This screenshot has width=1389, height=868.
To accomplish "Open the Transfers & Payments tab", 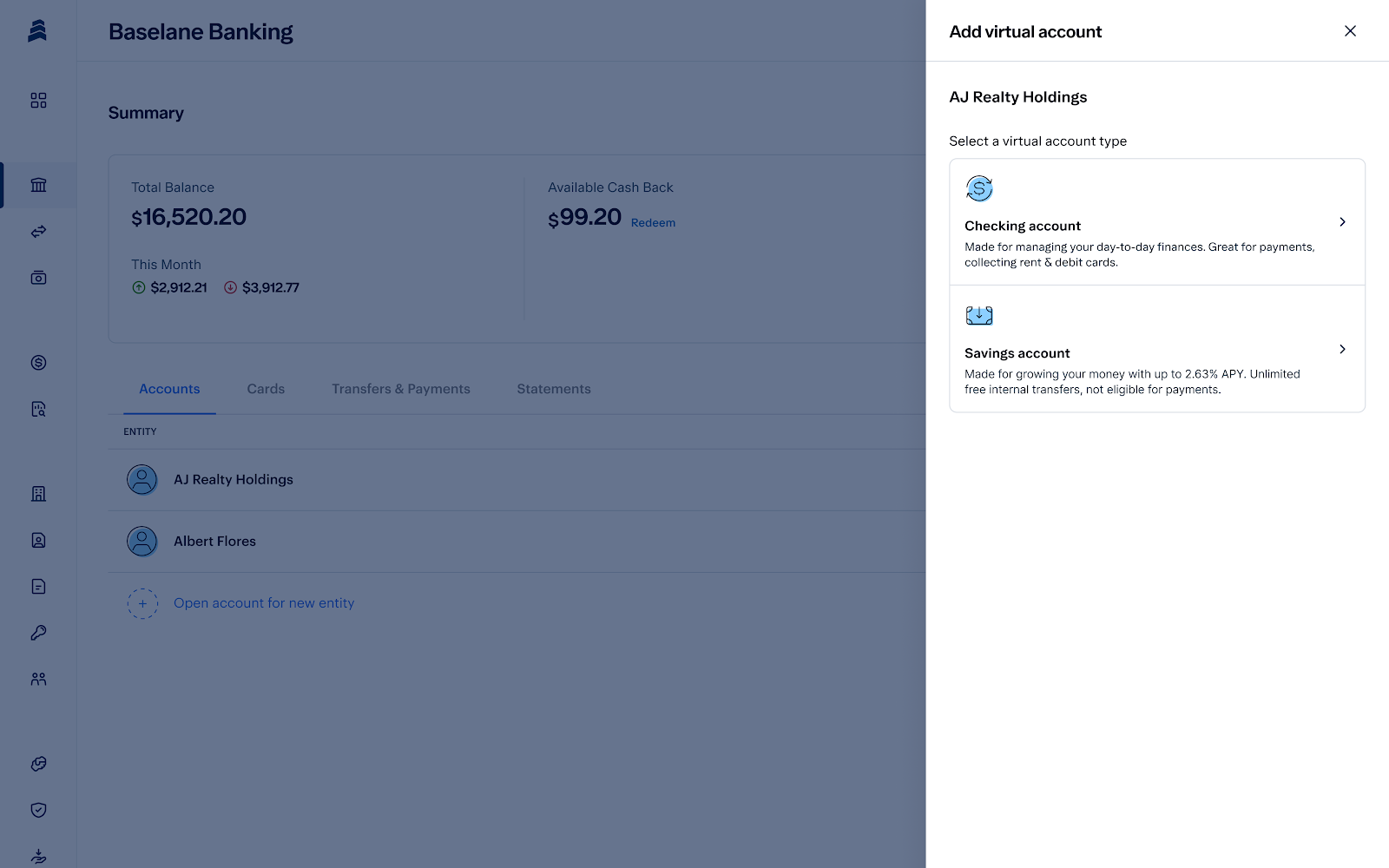I will click(401, 389).
